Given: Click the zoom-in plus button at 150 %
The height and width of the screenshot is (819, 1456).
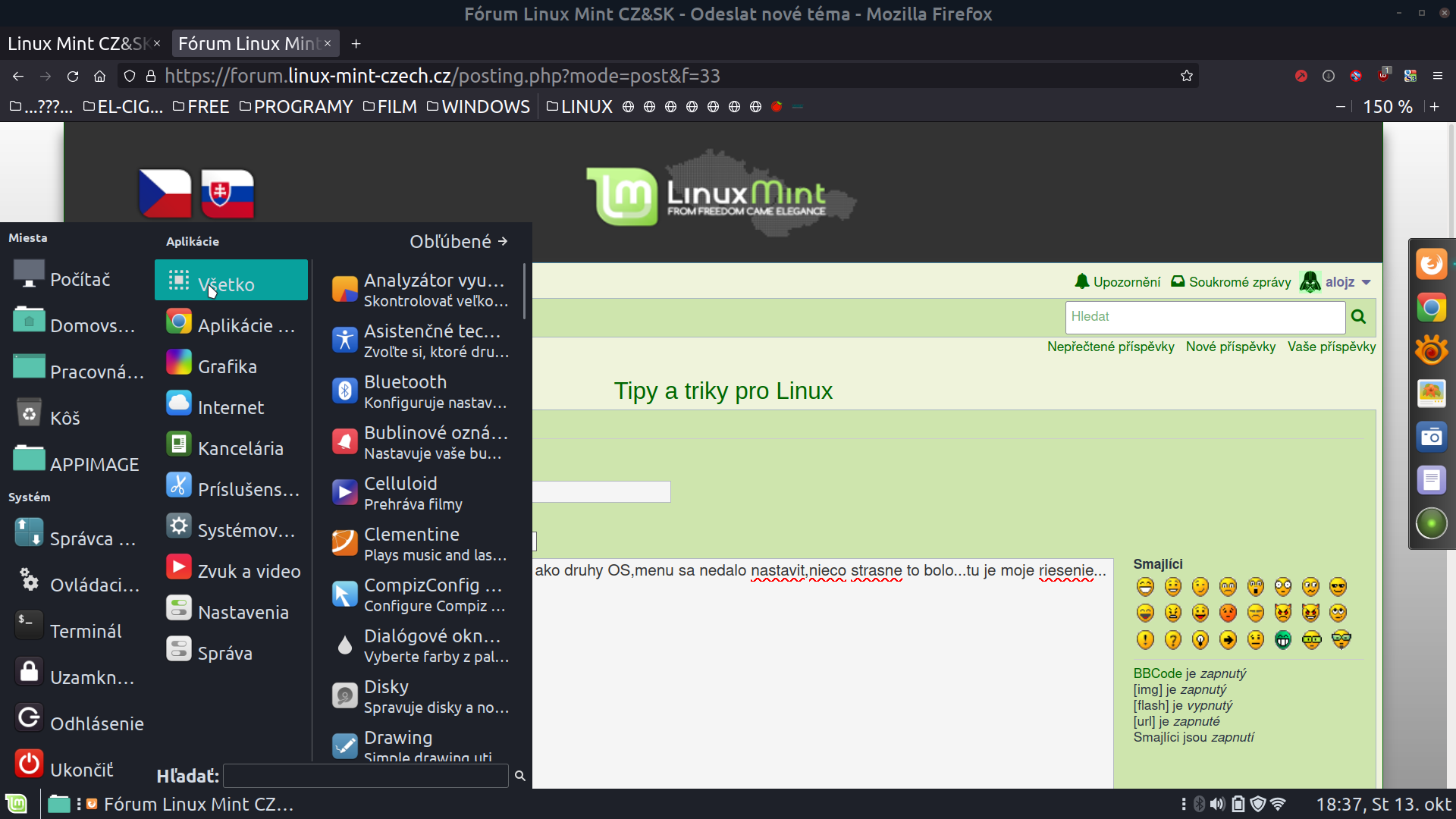Looking at the screenshot, I should (x=1435, y=107).
